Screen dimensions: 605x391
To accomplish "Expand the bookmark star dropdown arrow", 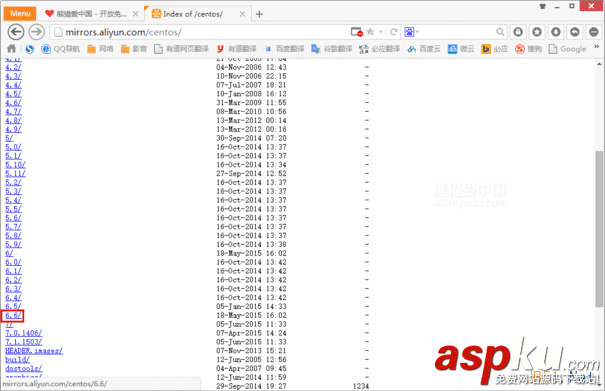I will (381, 32).
